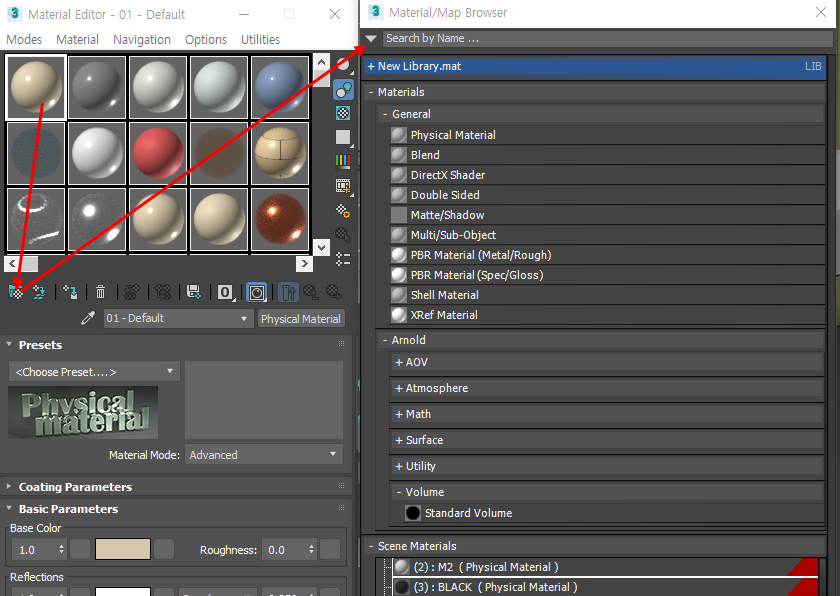Select the Standard Volume material
Screen dimensions: 840x596
click(x=614, y=513)
